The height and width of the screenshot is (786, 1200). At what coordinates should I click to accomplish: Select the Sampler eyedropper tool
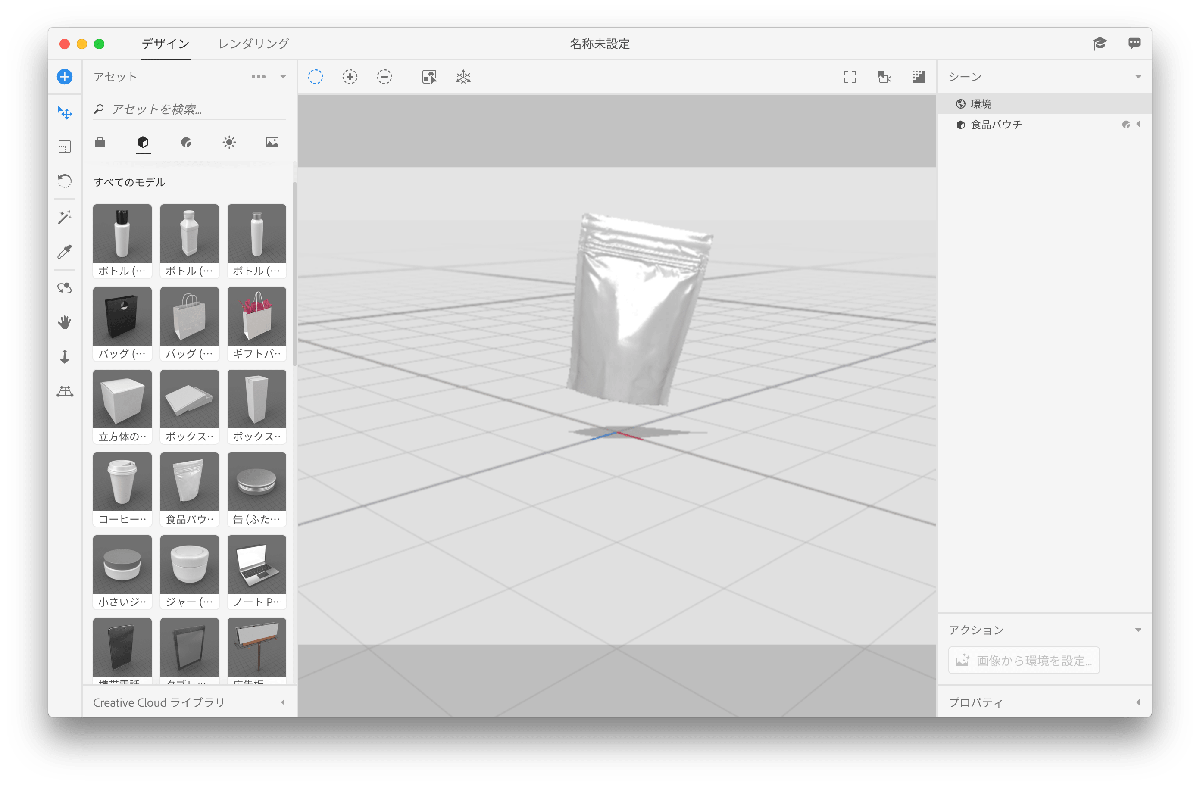[x=64, y=252]
